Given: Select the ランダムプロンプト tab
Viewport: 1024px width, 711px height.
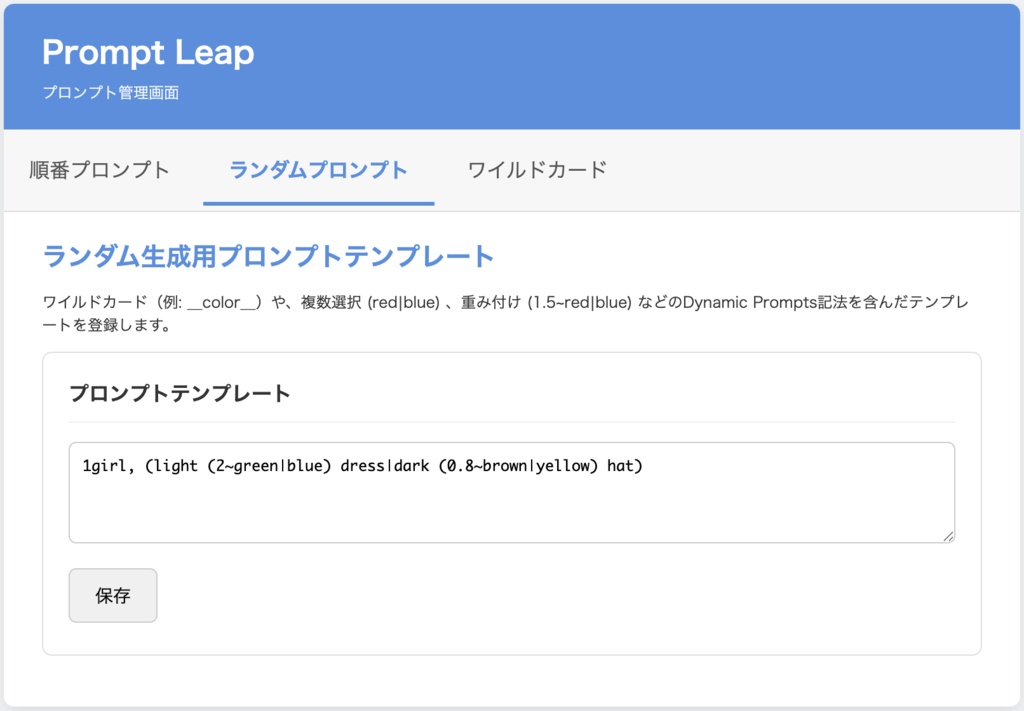Looking at the screenshot, I should click(319, 170).
